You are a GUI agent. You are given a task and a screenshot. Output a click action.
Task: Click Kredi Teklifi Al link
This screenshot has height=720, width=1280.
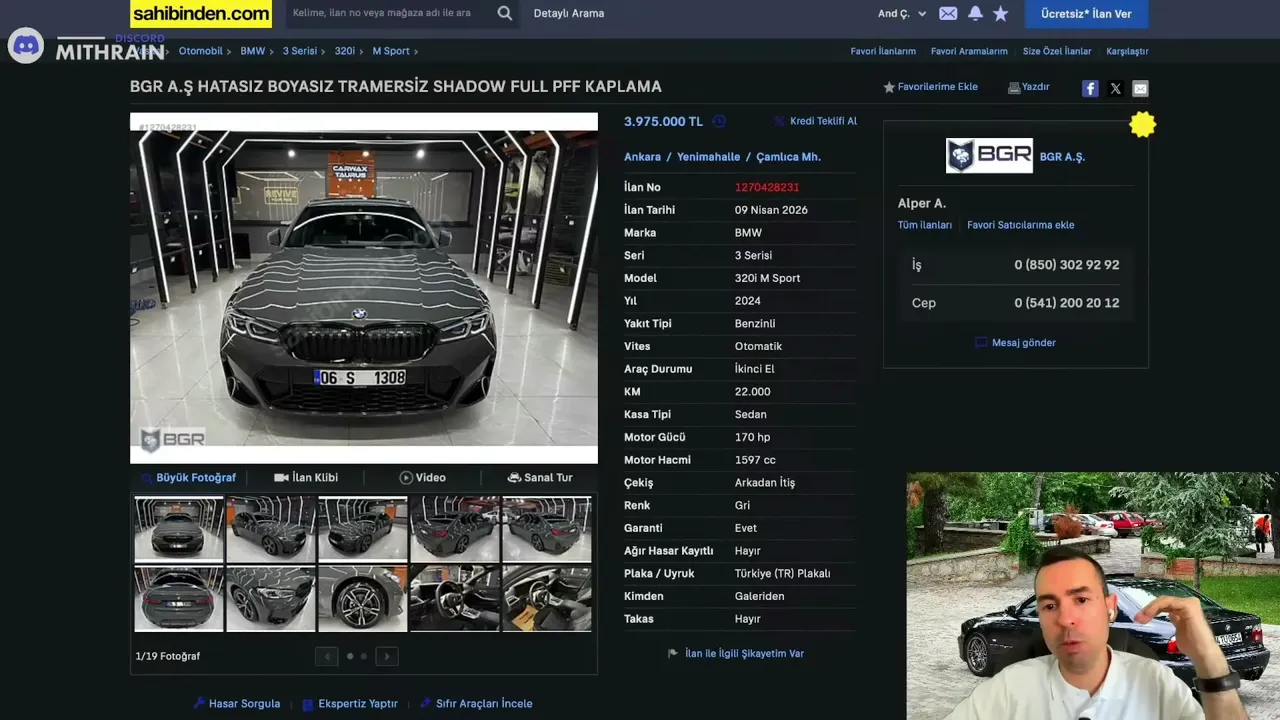tap(815, 121)
